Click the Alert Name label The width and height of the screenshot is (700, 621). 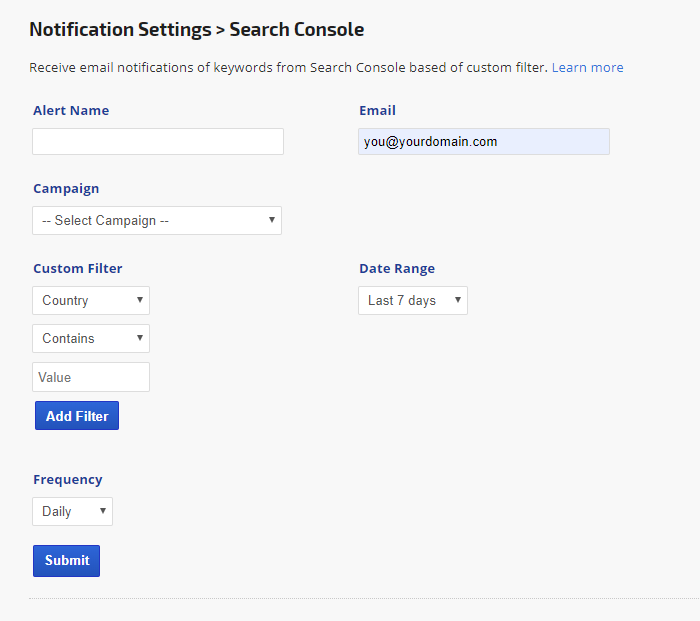pyautogui.click(x=71, y=110)
